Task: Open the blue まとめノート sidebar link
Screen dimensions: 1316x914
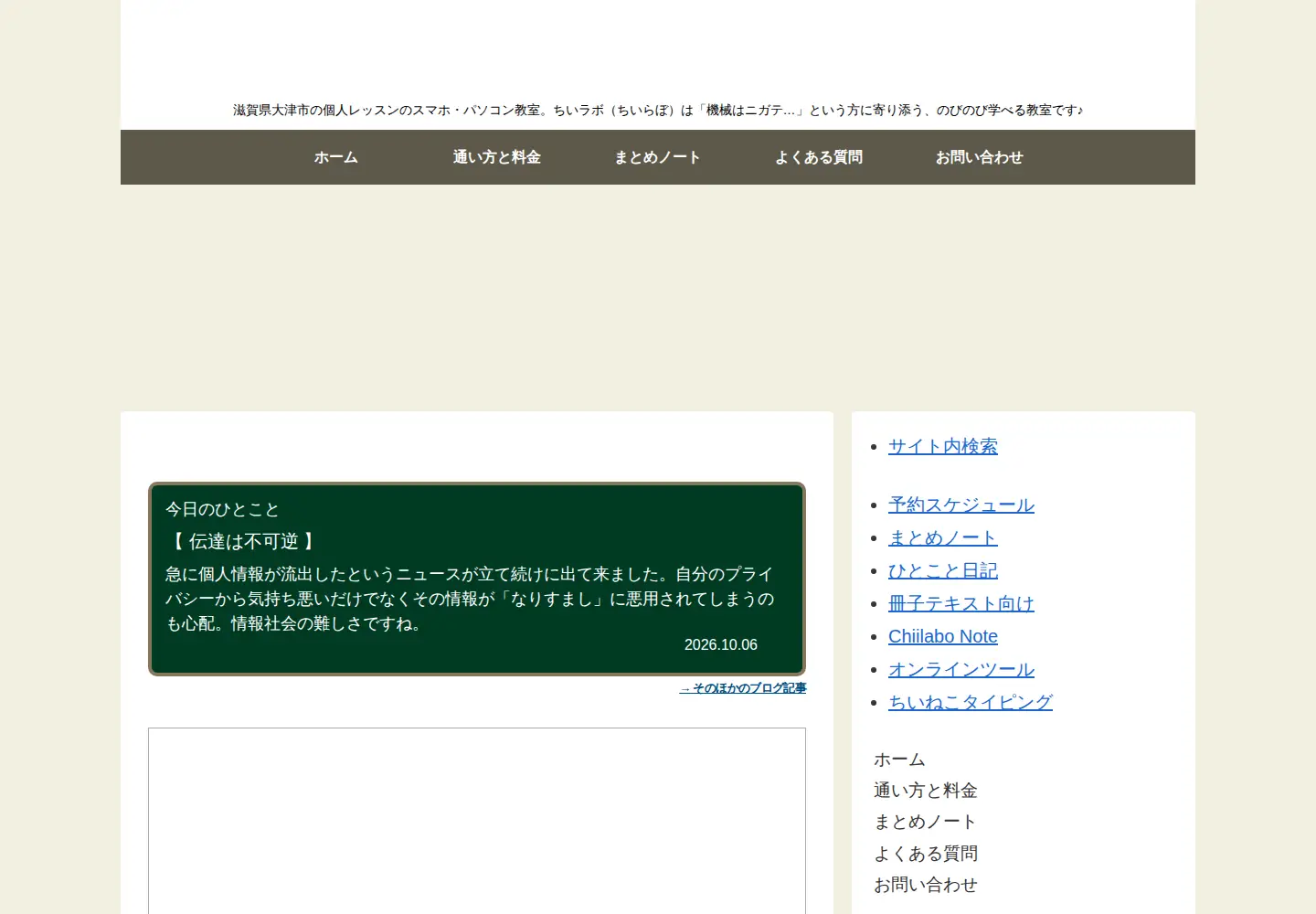Action: coord(943,537)
